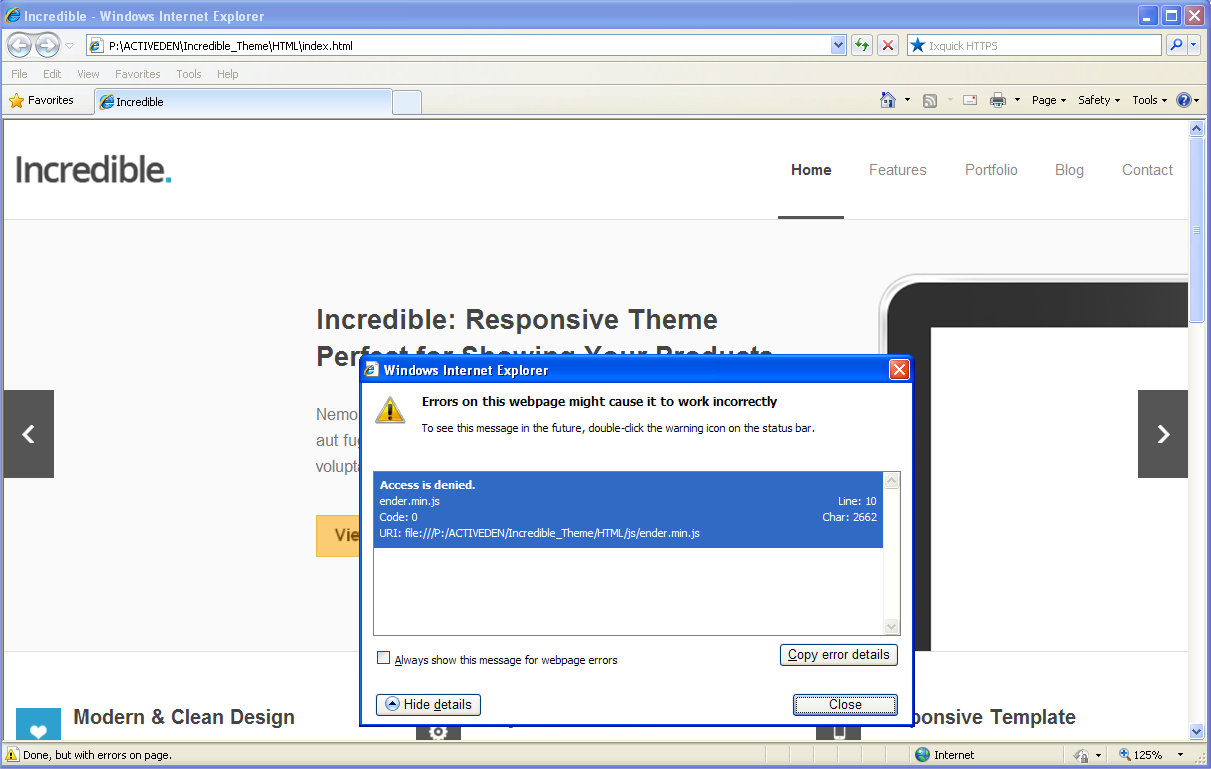This screenshot has height=769, width=1211.
Task: Click the red Stop loading icon
Action: [887, 45]
